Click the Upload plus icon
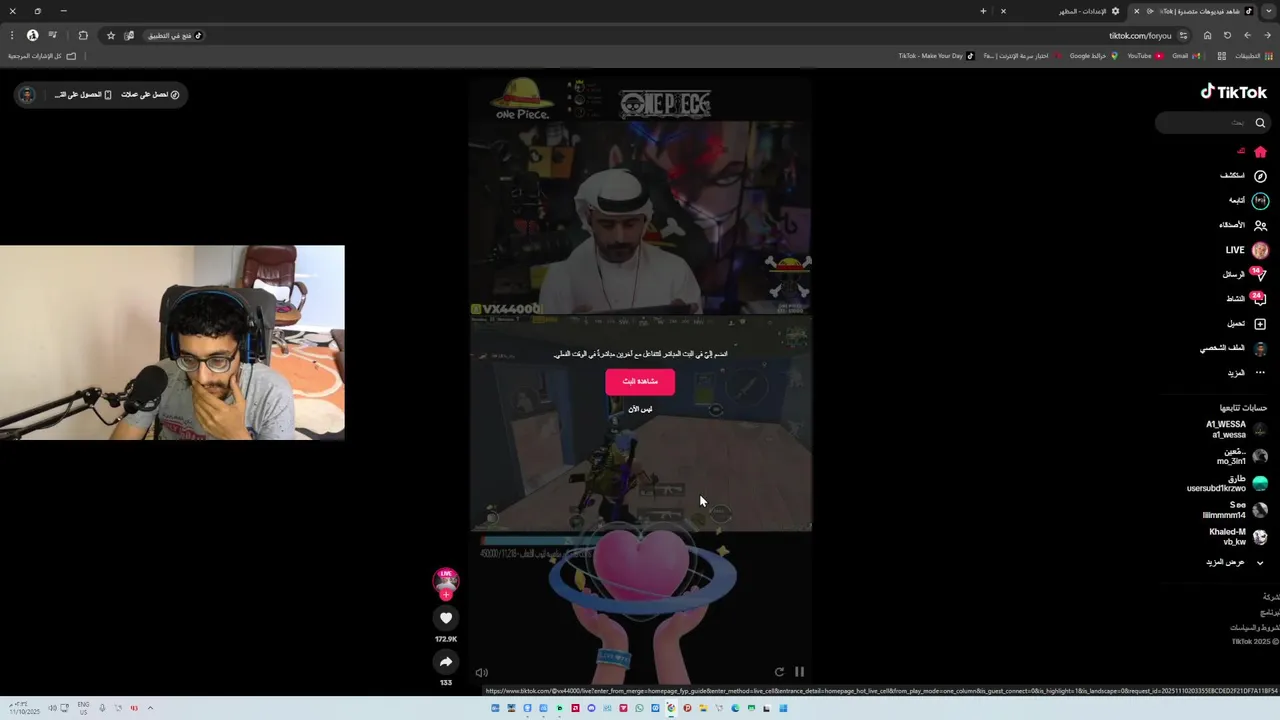The image size is (1280, 720). pos(1260,324)
